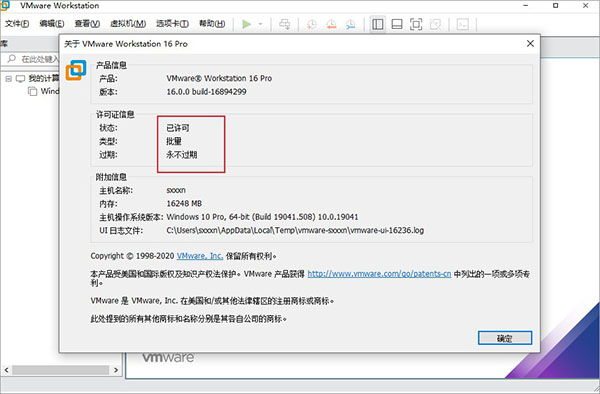Screen dimensions: 600x394
Task: Click the memory value 16248 MB
Action: click(184, 204)
